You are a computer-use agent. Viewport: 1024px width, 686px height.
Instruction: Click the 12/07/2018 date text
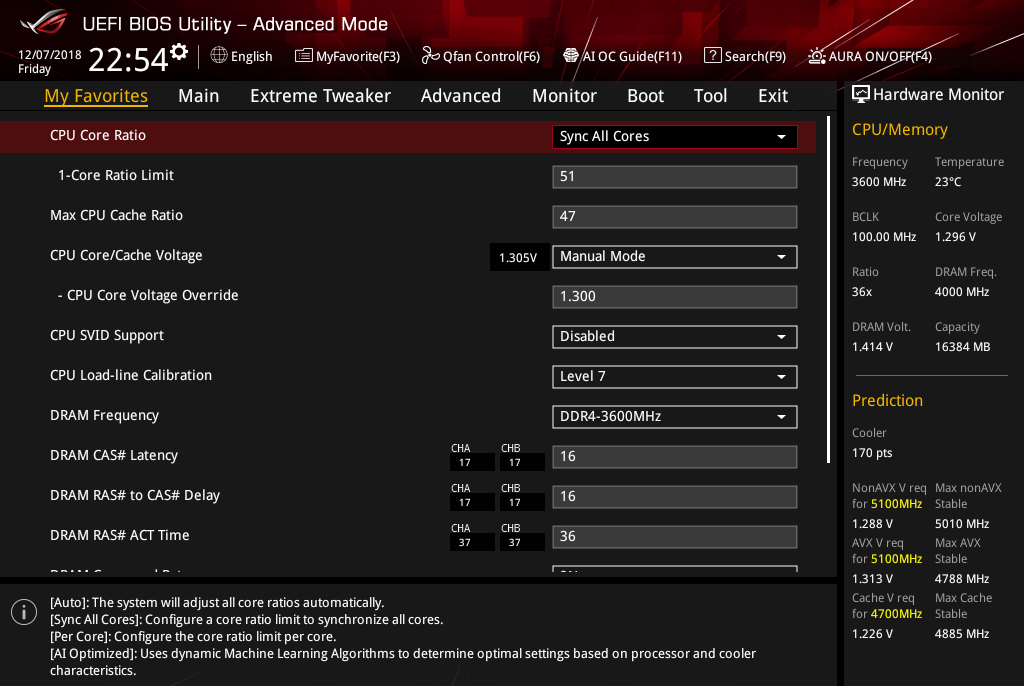pos(50,55)
